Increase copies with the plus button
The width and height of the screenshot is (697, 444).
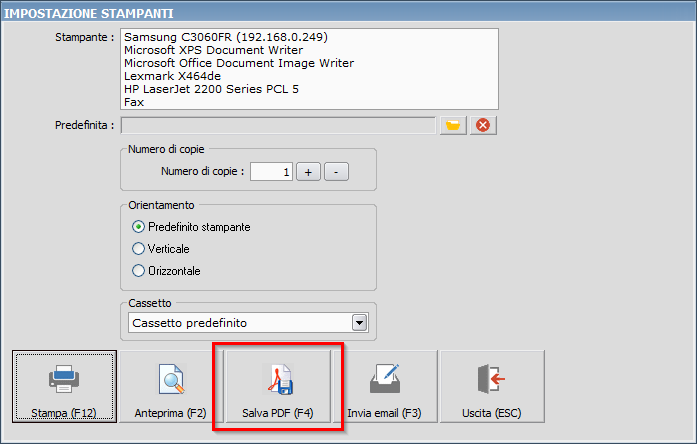coord(308,172)
